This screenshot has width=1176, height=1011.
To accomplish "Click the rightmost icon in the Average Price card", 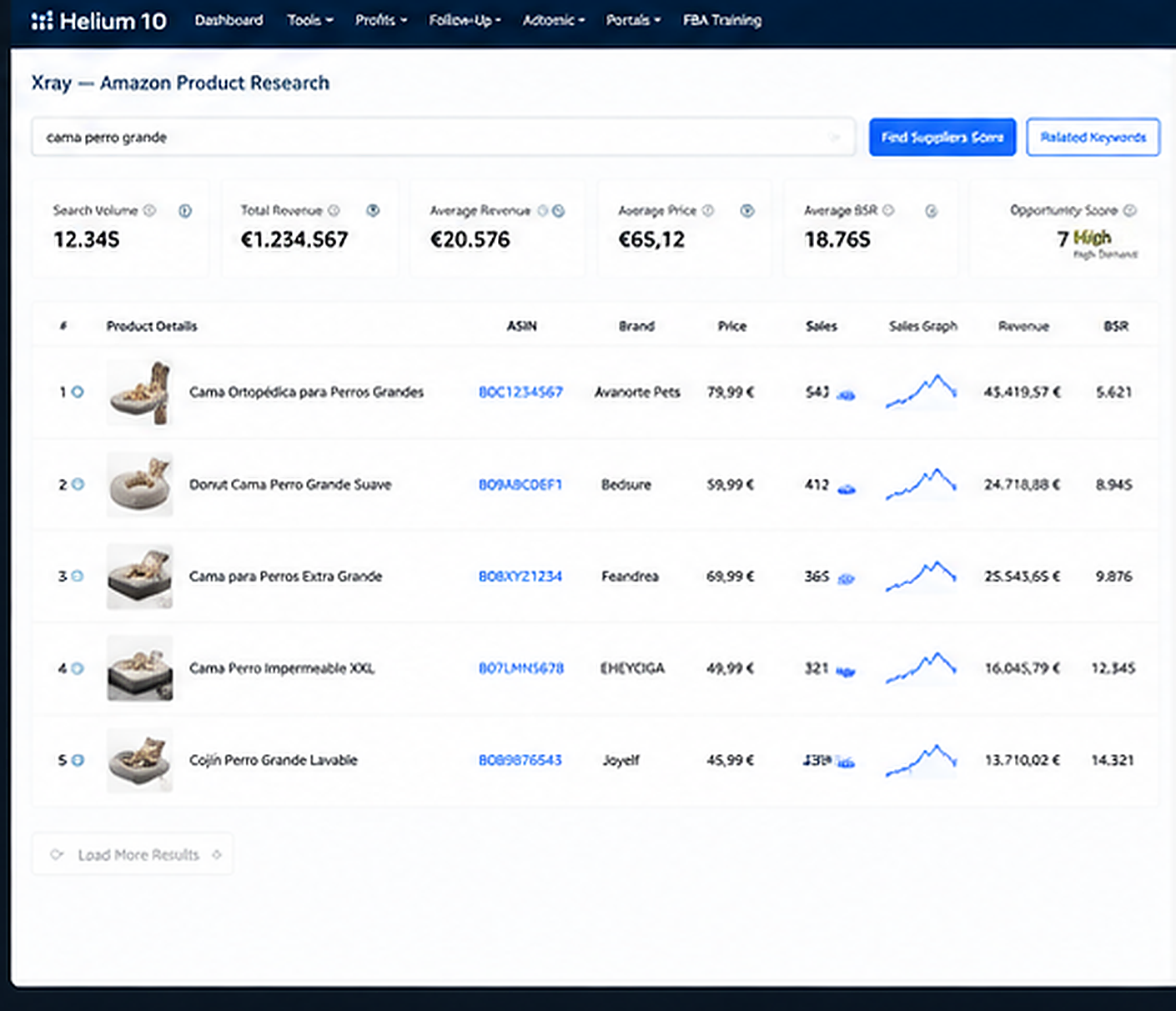I will [747, 211].
